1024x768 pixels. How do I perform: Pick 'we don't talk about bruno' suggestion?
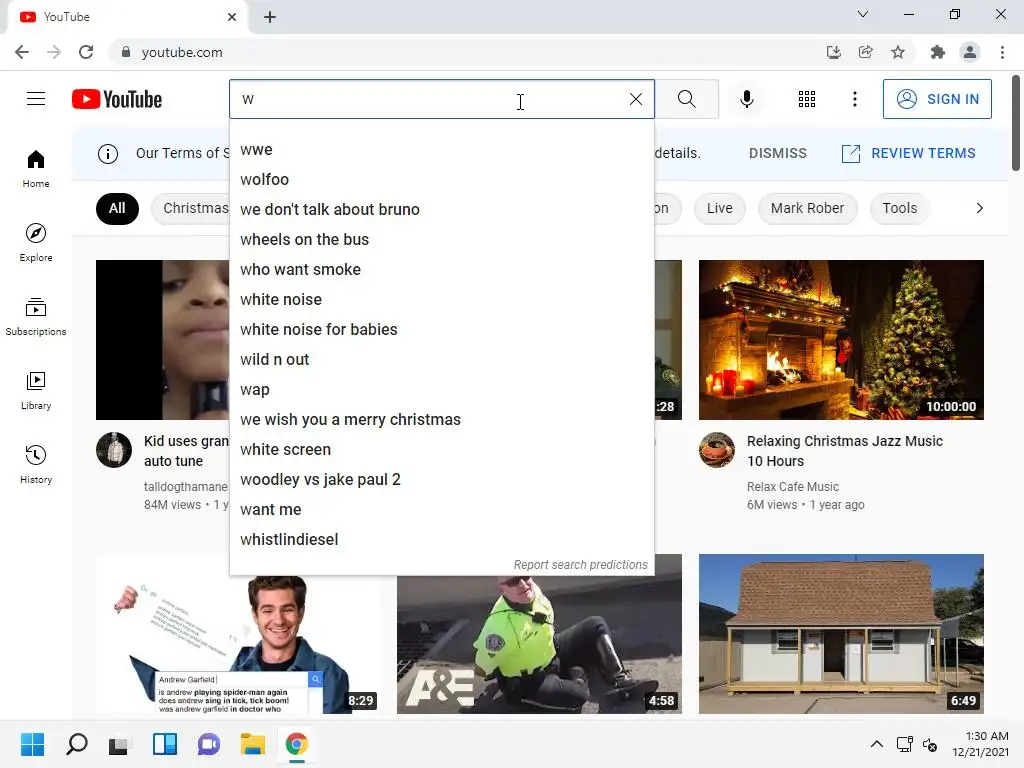click(441, 210)
